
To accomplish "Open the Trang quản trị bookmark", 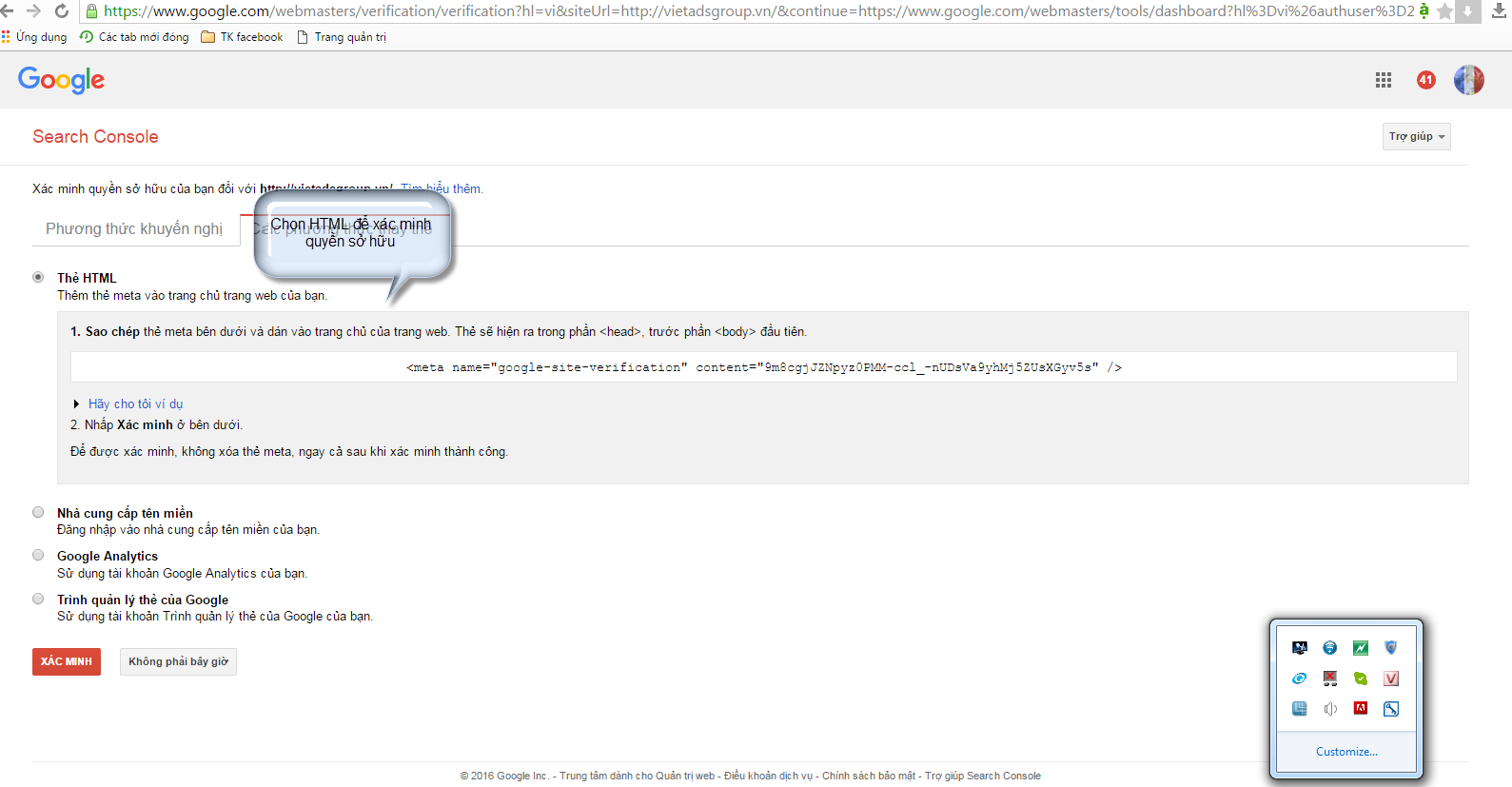I will [x=342, y=37].
